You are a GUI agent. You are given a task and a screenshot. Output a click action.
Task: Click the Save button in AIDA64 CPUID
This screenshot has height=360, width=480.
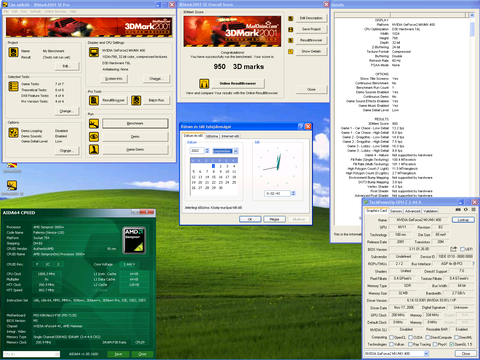tap(118, 354)
